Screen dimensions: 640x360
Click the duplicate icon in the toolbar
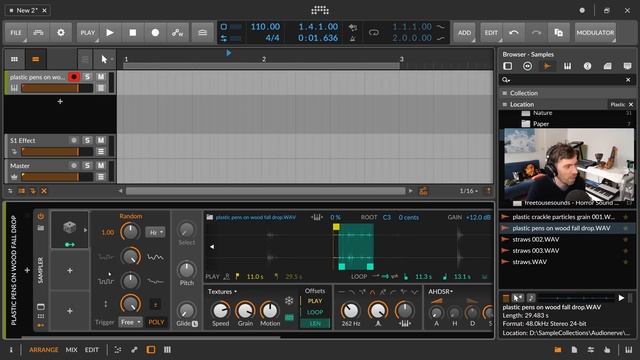pos(558,33)
